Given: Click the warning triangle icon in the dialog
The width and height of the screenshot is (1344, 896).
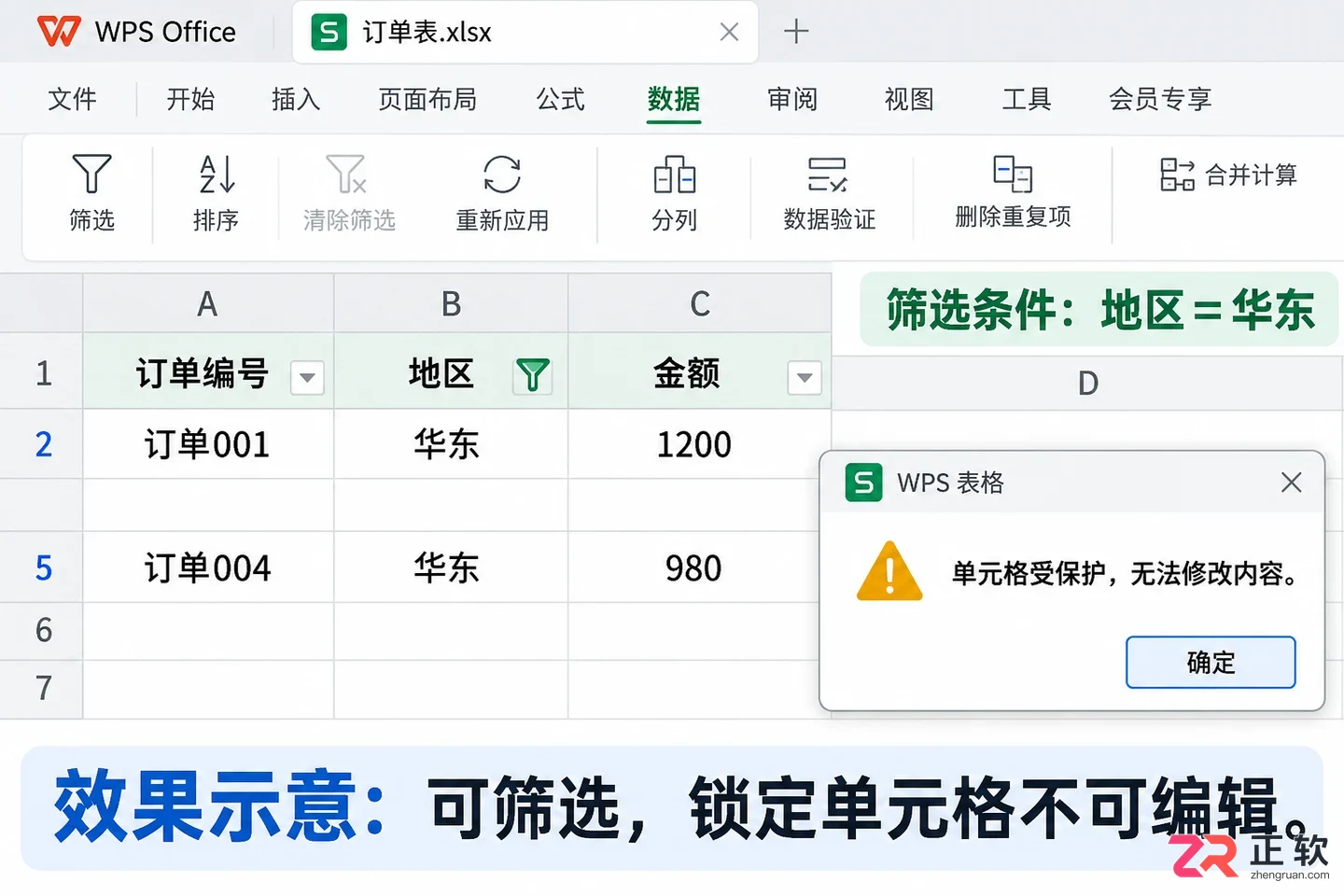Looking at the screenshot, I should (x=889, y=571).
